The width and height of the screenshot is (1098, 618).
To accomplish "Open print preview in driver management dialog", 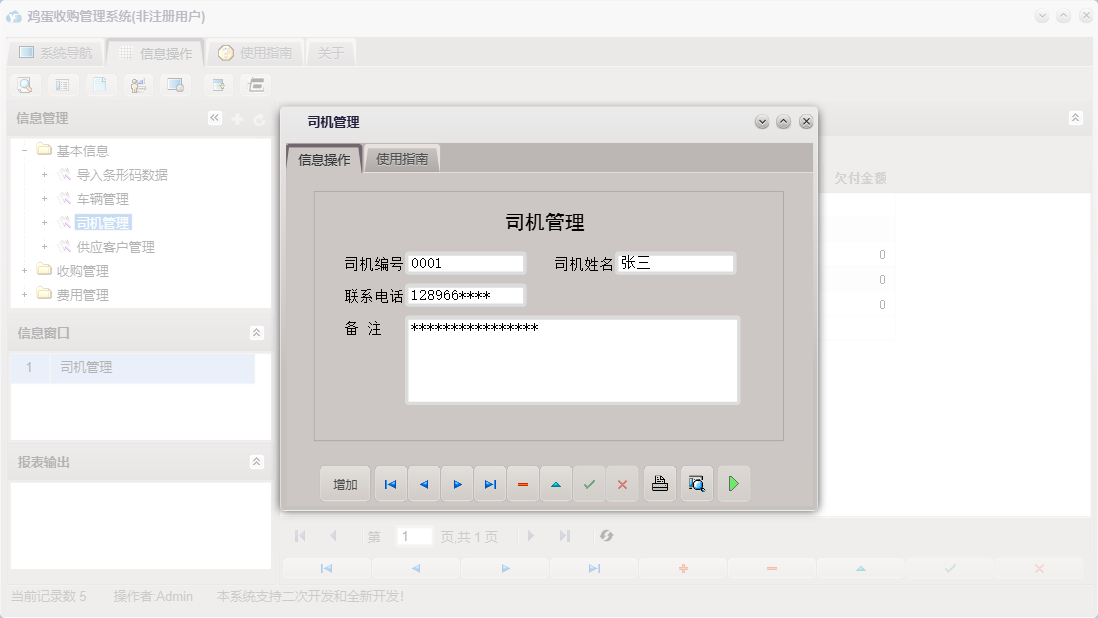I will point(696,483).
